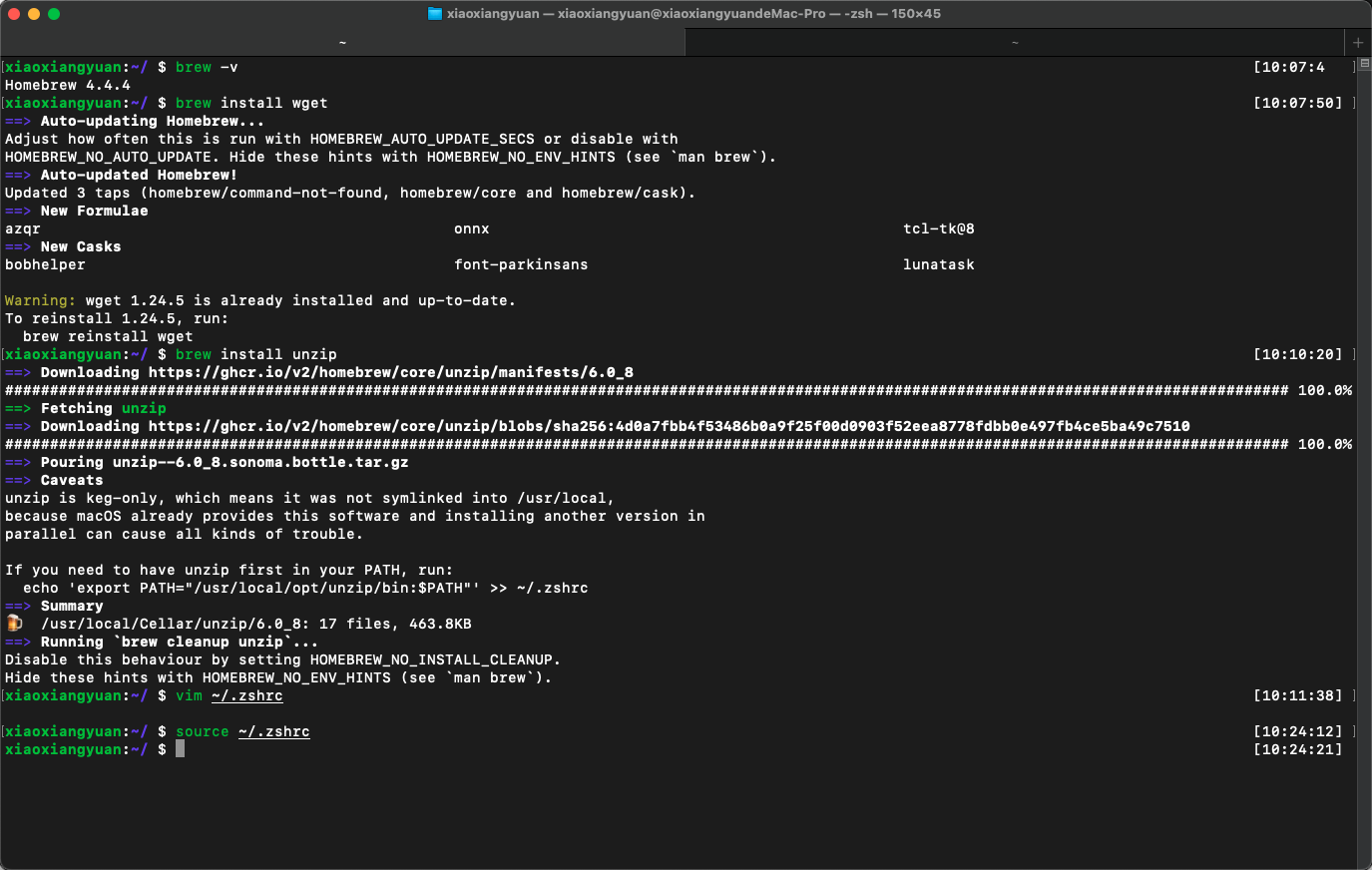The image size is (1372, 870).
Task: Click the timestamp [10:24:21]
Action: pyautogui.click(x=1298, y=749)
